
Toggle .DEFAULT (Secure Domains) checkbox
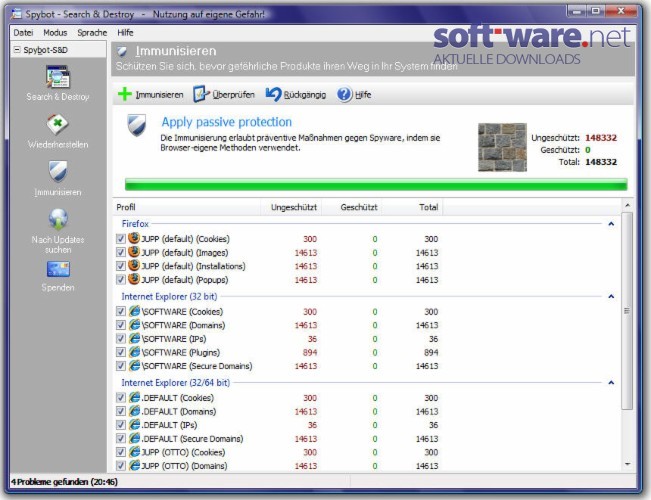coord(120,439)
